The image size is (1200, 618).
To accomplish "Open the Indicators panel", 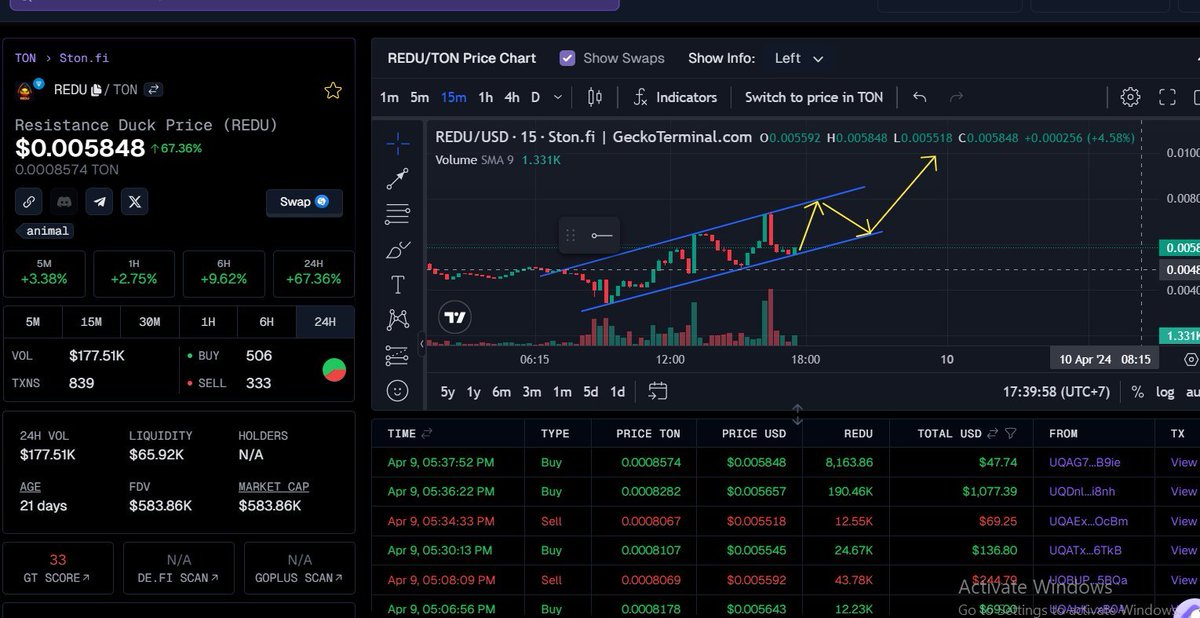I will point(675,97).
